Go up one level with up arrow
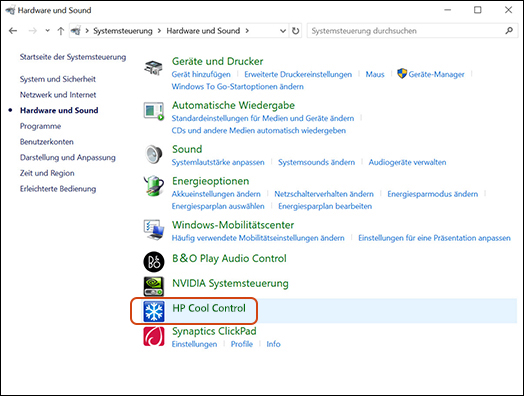This screenshot has height=396, width=524. (x=60, y=31)
